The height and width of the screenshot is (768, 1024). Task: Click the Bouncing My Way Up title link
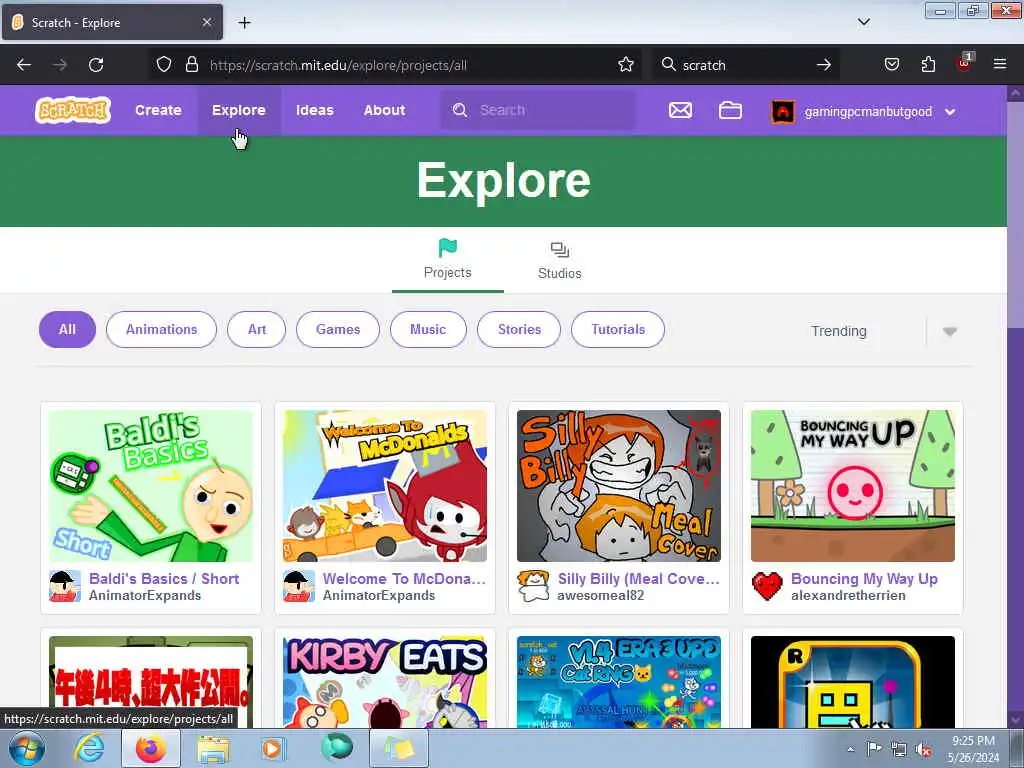[x=864, y=579]
